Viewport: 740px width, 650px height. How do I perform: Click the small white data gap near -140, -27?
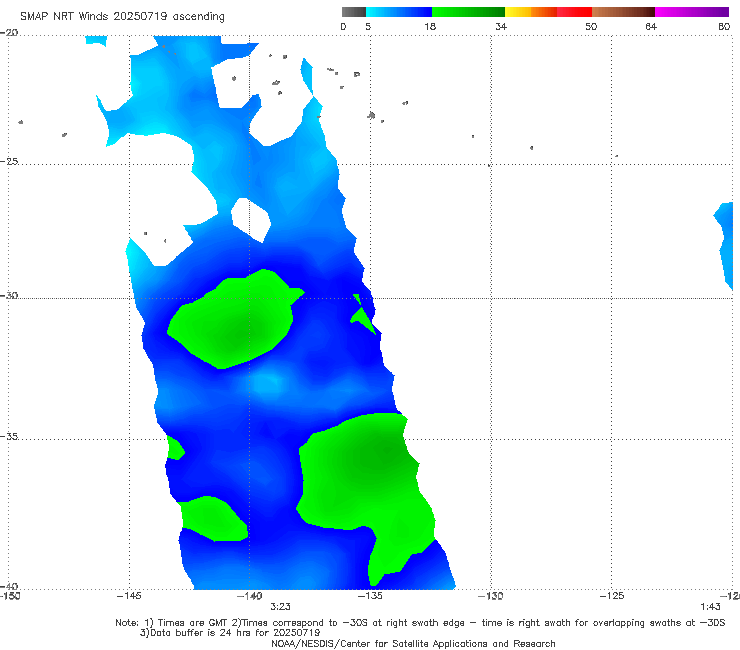251,220
